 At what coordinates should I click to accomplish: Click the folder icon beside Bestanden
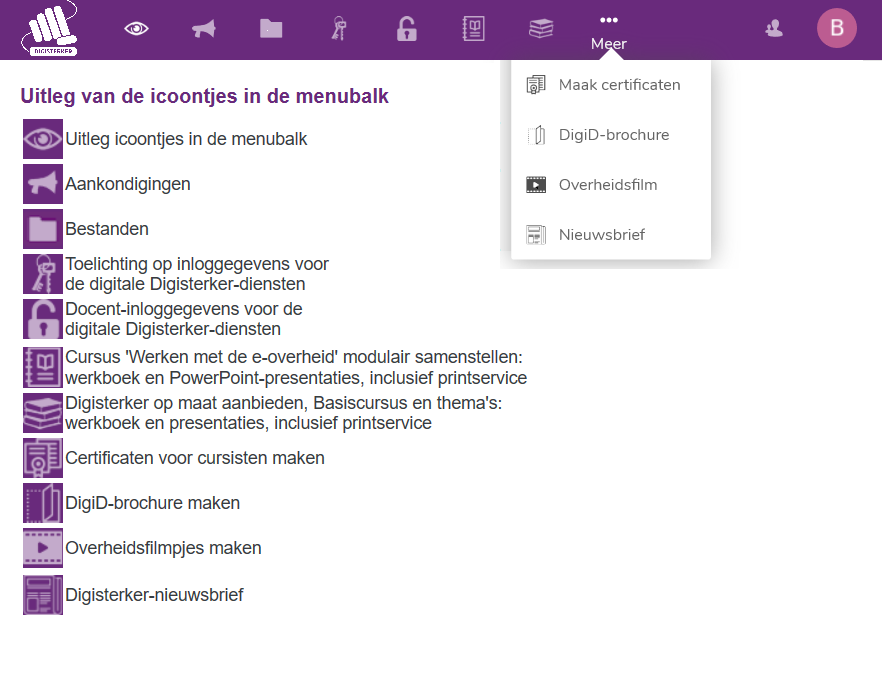[x=43, y=229]
